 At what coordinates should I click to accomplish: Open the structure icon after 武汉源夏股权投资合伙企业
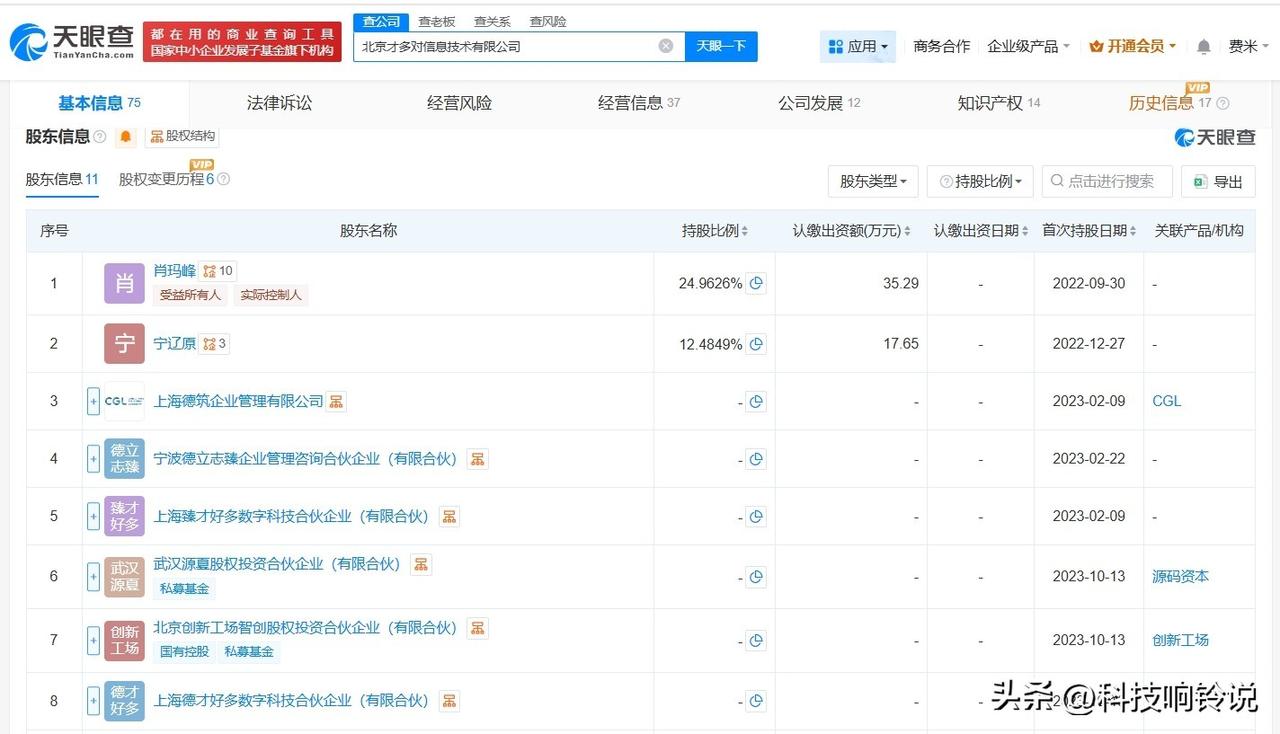421,564
